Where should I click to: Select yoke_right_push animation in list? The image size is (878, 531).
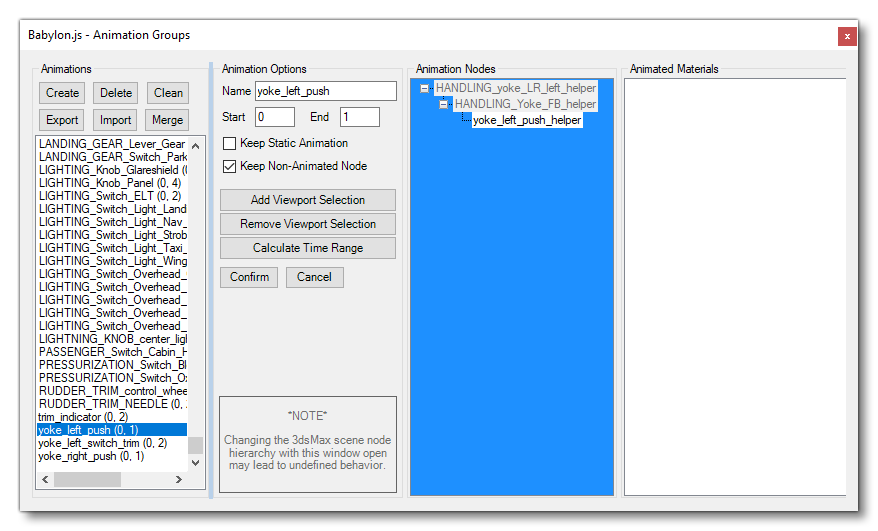tap(91, 456)
